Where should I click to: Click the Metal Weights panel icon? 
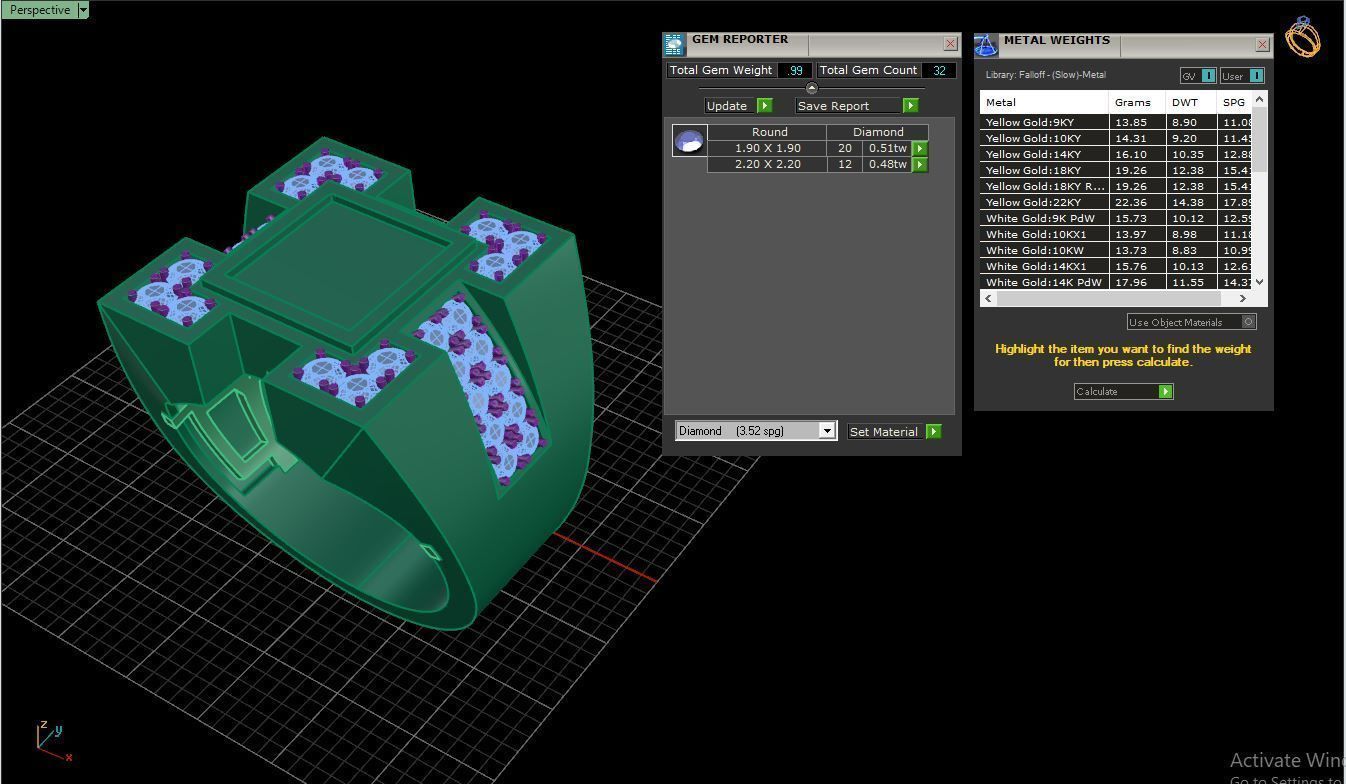pos(986,45)
